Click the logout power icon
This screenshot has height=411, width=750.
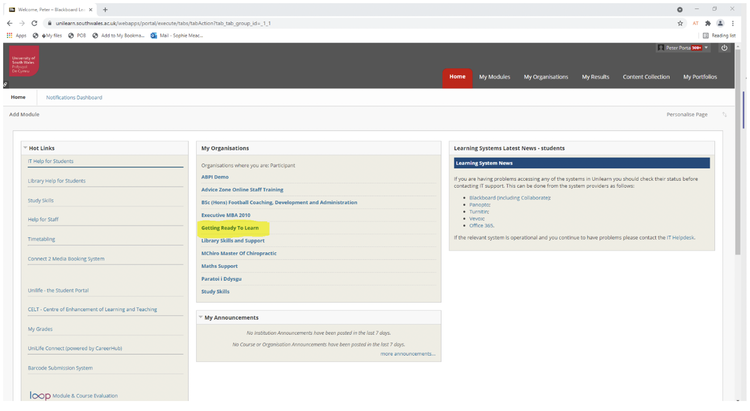coord(723,48)
